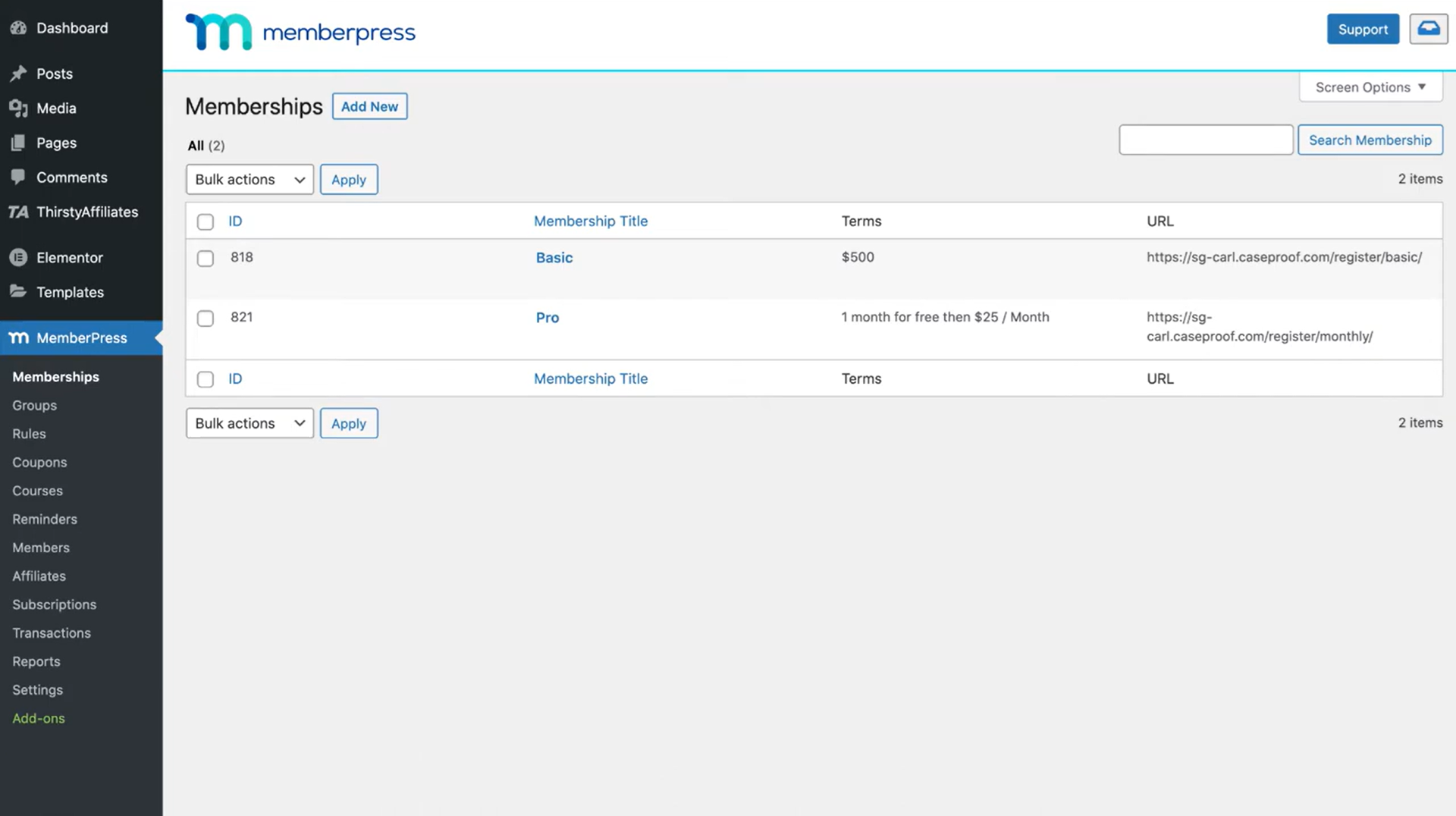
Task: Open Elementor menu label
Action: [x=70, y=258]
